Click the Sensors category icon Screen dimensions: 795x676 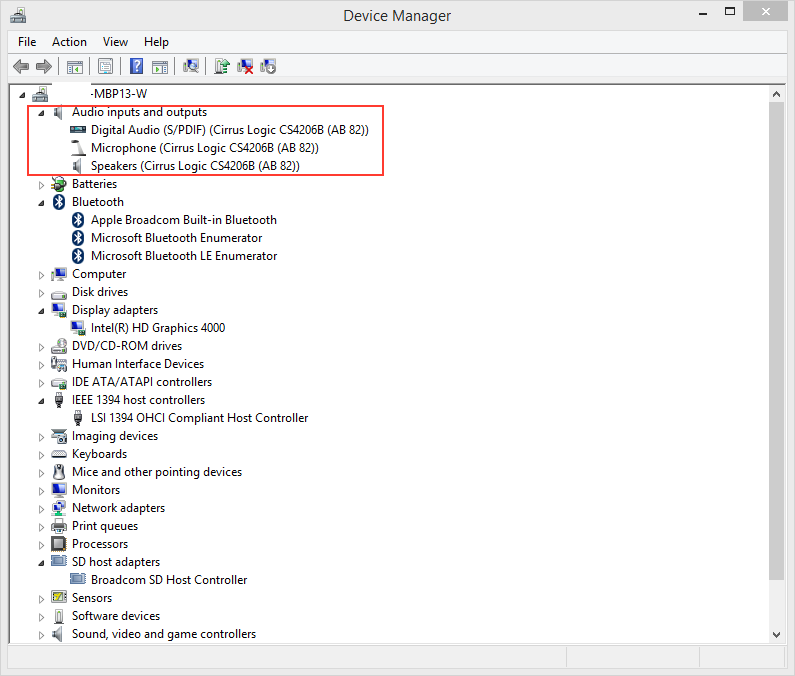tap(59, 598)
